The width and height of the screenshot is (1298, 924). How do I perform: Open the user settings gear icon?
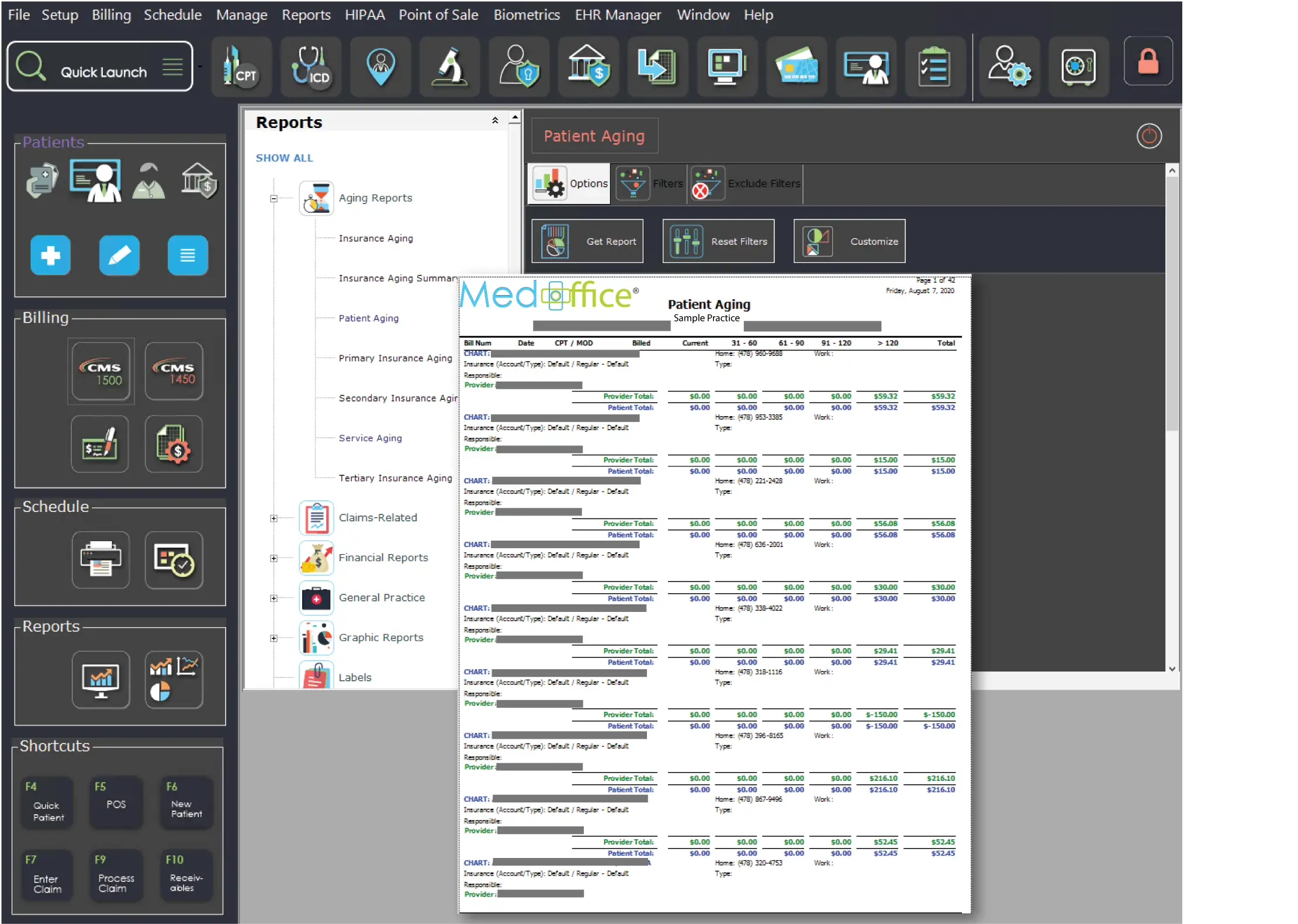(1009, 66)
